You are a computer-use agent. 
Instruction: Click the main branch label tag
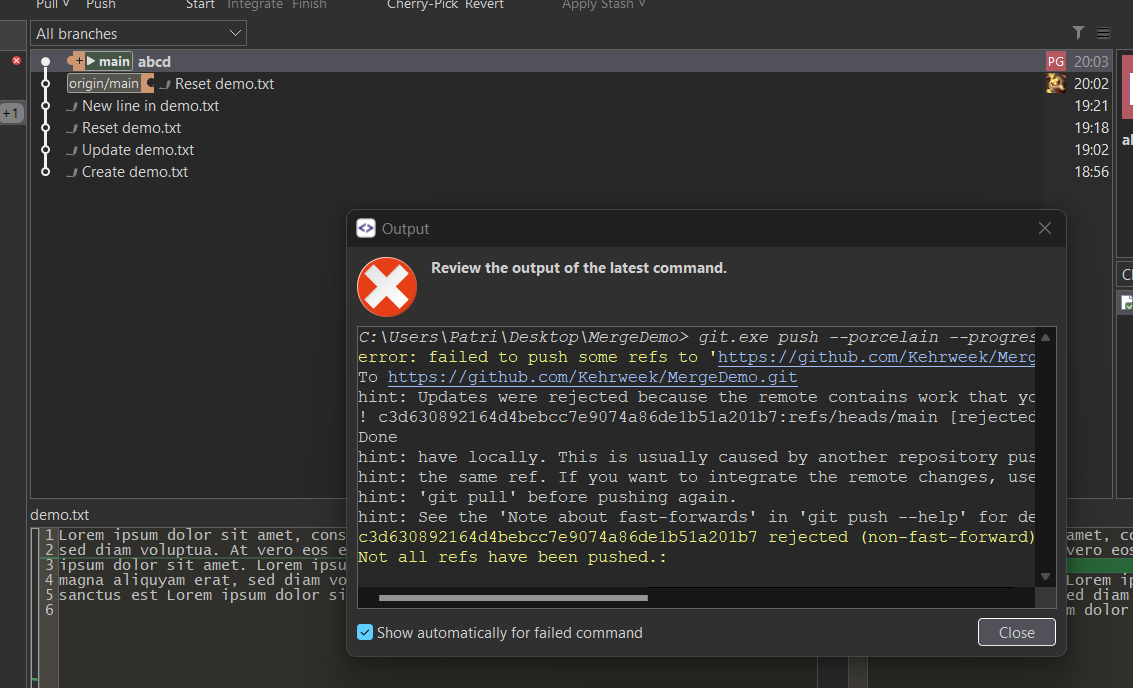click(109, 62)
